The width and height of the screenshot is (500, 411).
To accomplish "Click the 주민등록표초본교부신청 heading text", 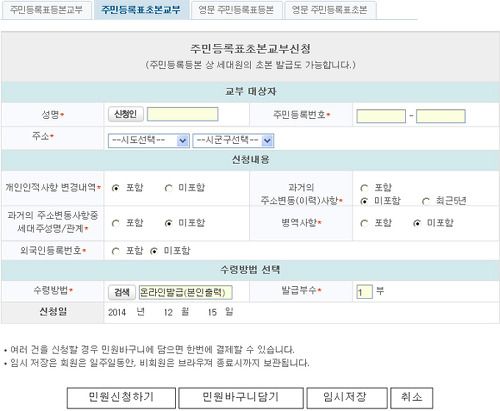I will coord(251,49).
